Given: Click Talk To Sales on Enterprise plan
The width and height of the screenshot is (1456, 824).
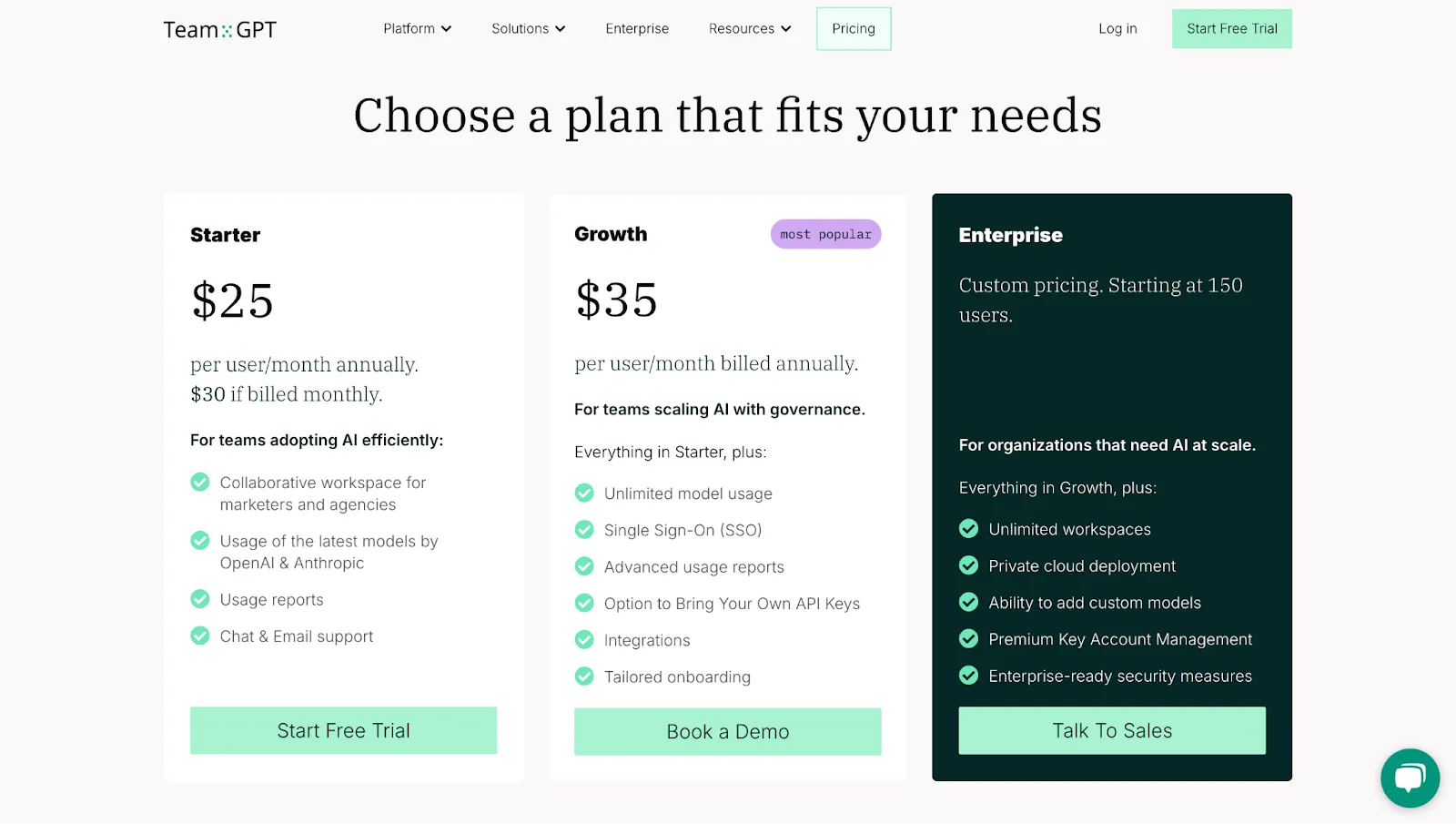Looking at the screenshot, I should (x=1111, y=730).
